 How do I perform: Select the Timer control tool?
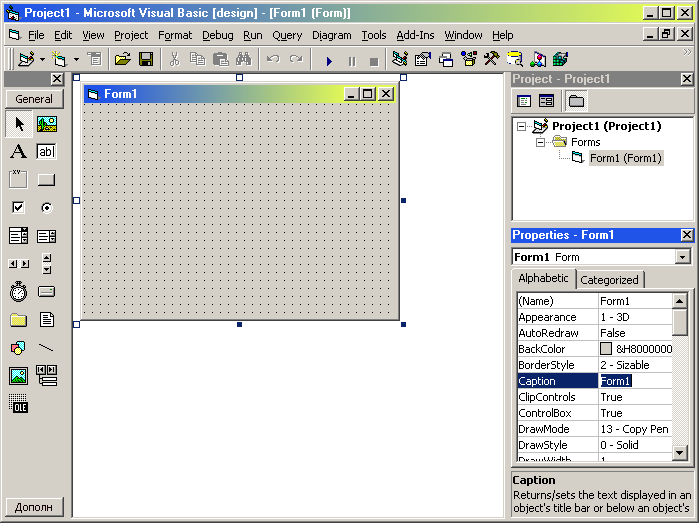tap(18, 292)
